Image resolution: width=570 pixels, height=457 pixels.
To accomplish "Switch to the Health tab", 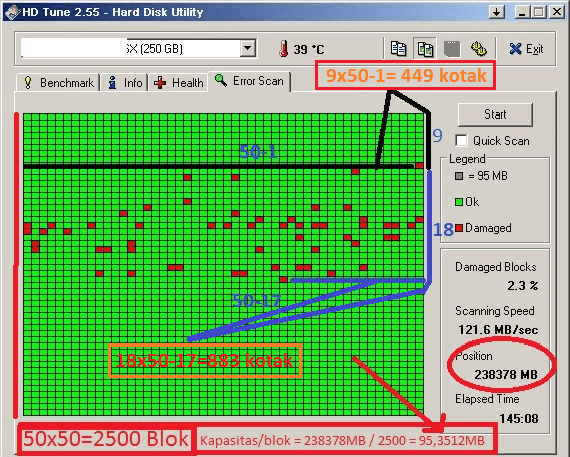I will pyautogui.click(x=178, y=83).
